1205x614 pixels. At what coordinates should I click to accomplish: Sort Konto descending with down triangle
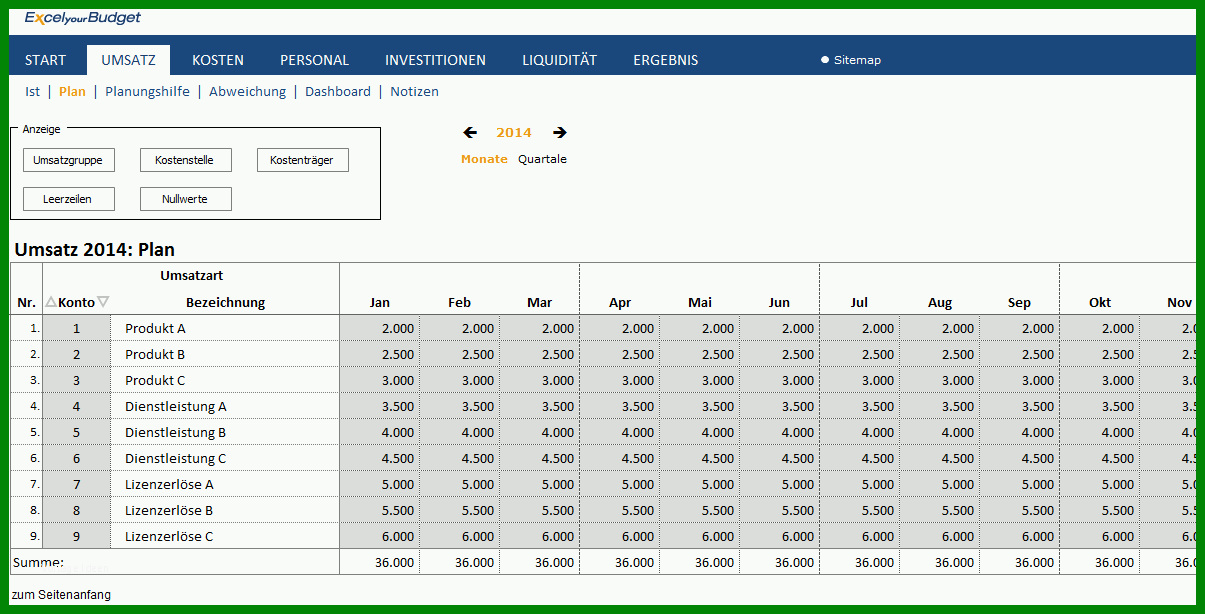[x=103, y=302]
